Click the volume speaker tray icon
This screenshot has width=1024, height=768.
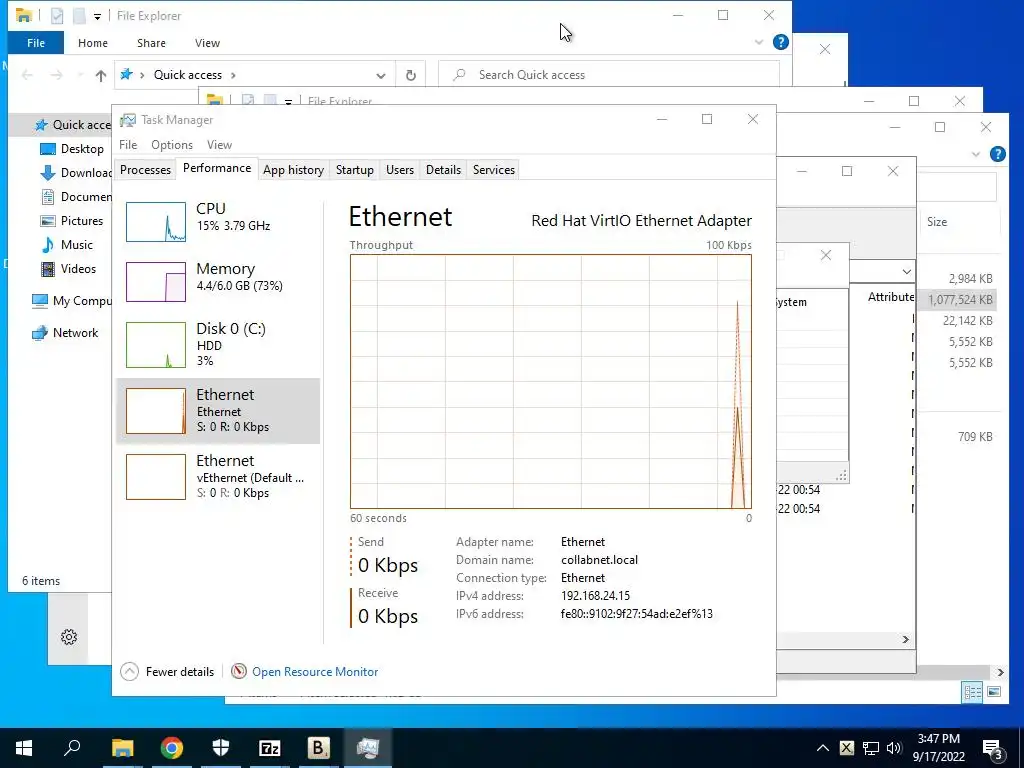pos(894,748)
